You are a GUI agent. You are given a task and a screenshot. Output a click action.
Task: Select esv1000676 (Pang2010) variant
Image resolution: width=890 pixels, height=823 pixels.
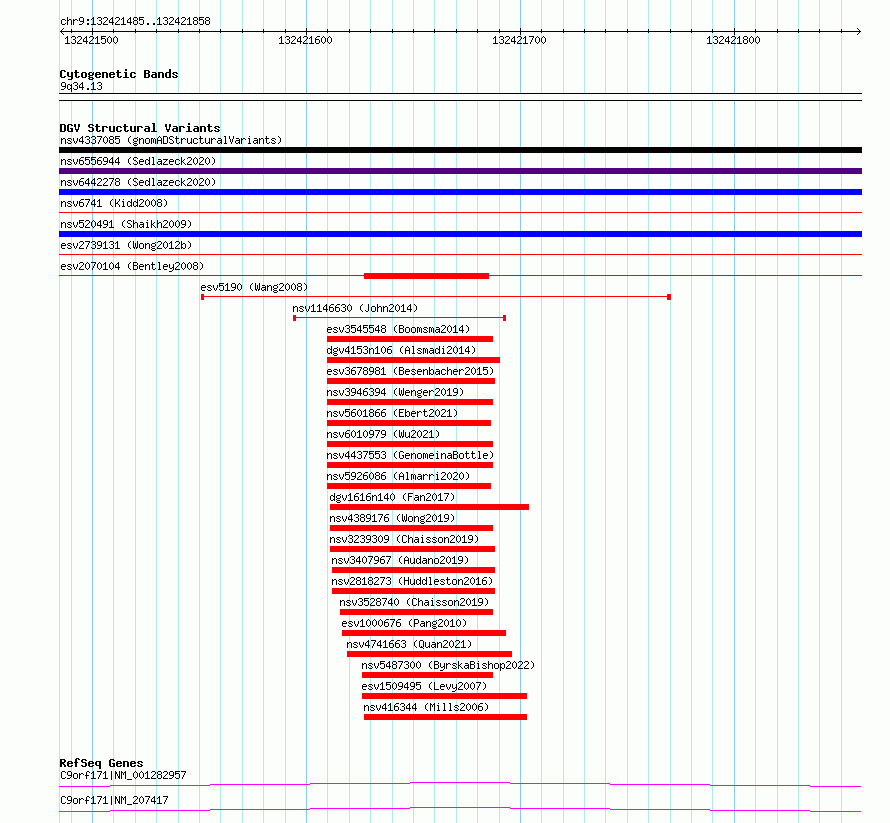tap(404, 623)
